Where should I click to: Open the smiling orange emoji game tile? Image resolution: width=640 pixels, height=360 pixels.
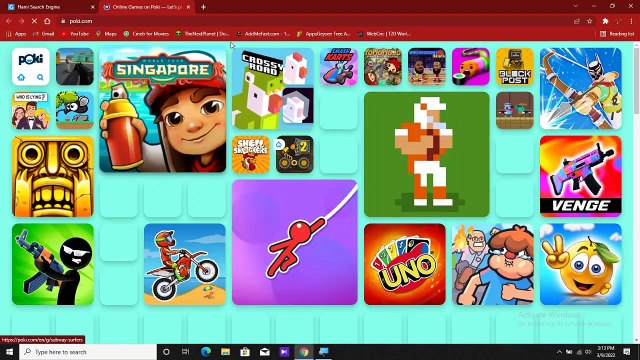click(580, 264)
